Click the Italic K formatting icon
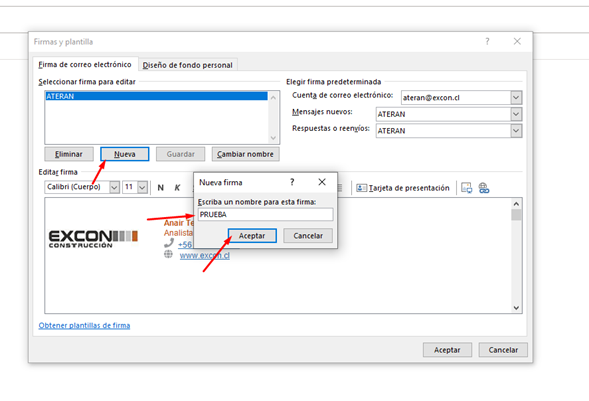Screen dimensions: 589x401 pyautogui.click(x=177, y=188)
